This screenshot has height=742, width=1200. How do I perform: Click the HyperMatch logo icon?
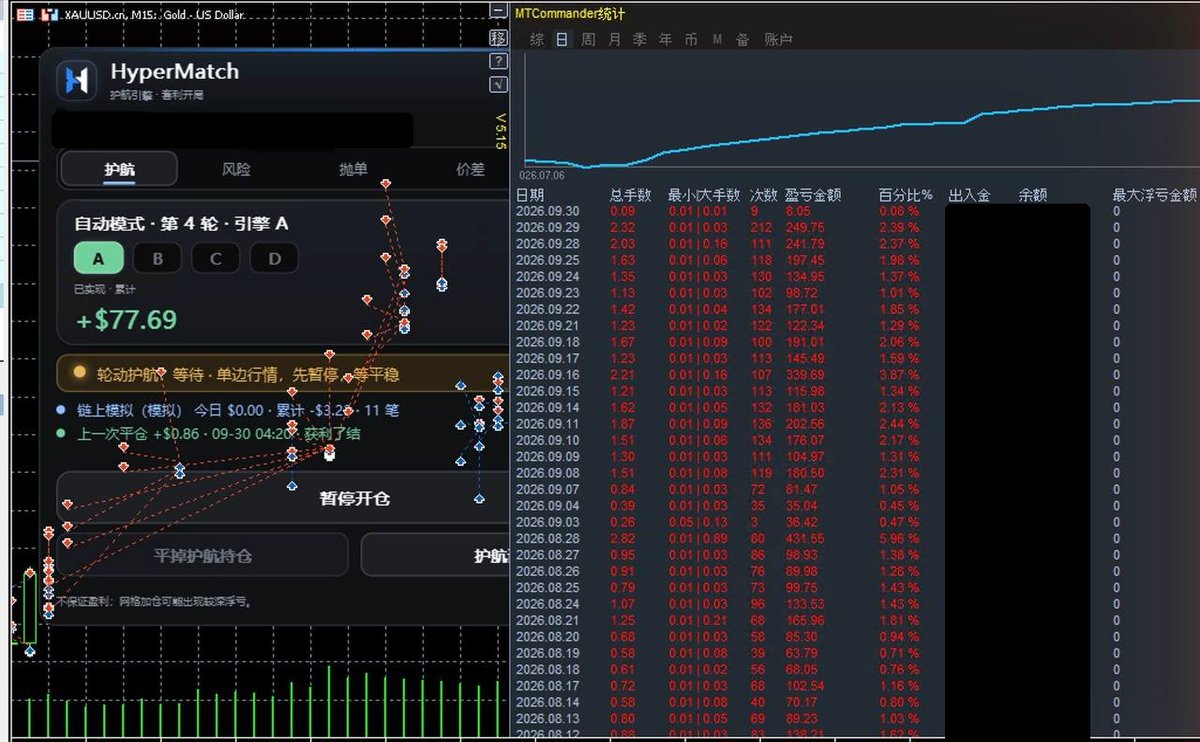point(77,80)
